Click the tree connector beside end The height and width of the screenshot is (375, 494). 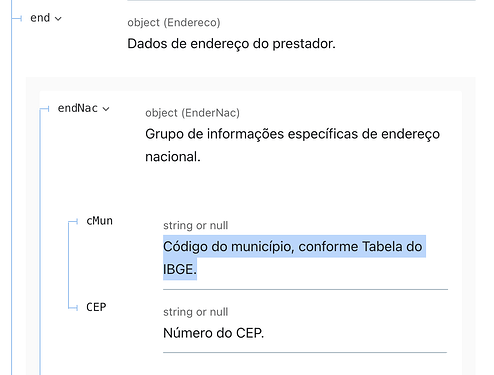(17, 18)
